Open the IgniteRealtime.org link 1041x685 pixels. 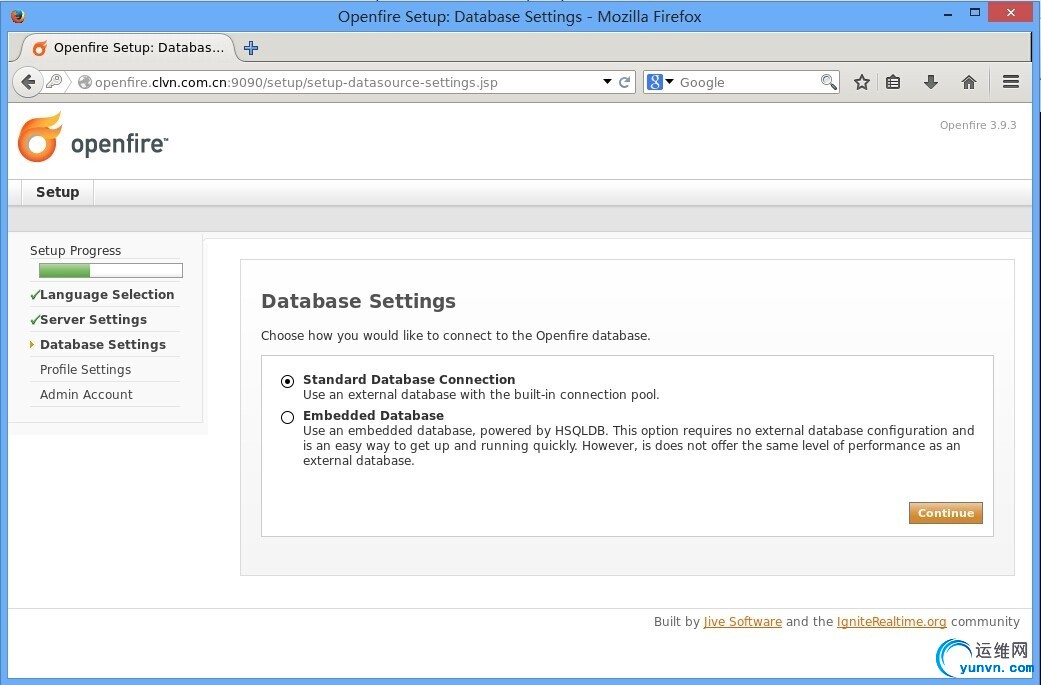click(891, 622)
